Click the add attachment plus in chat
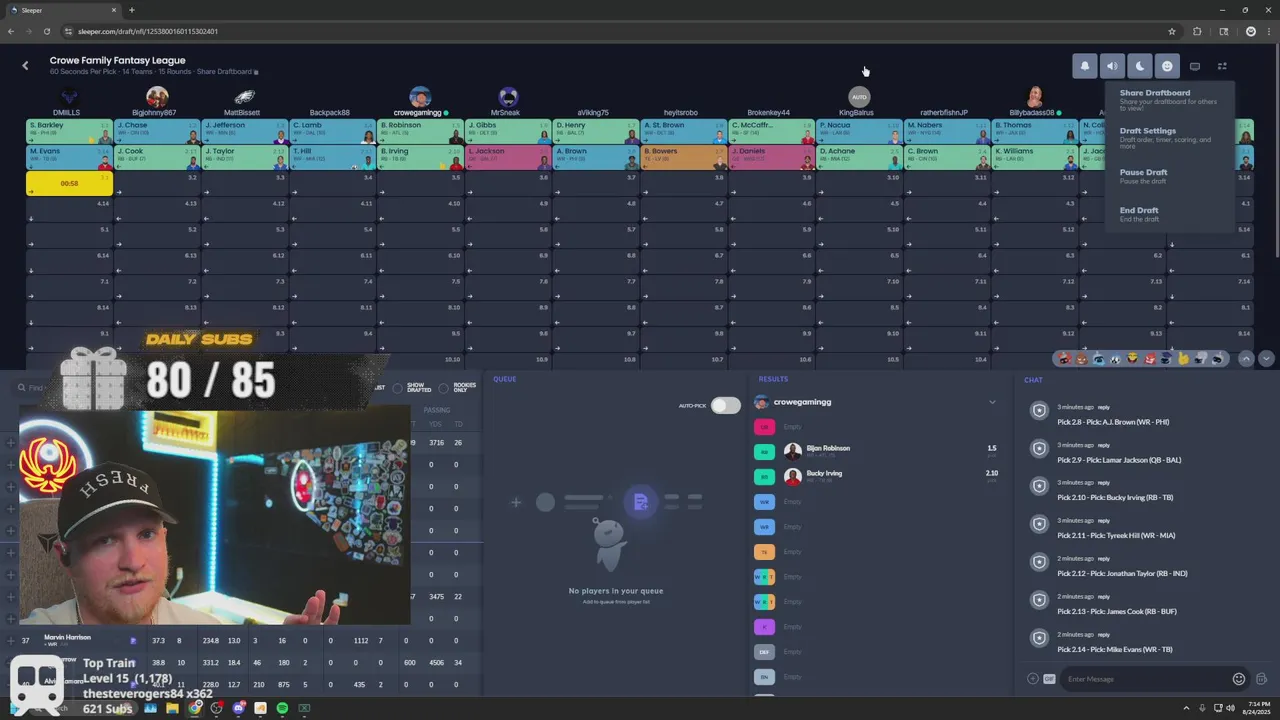This screenshot has height=720, width=1280. [x=1033, y=679]
